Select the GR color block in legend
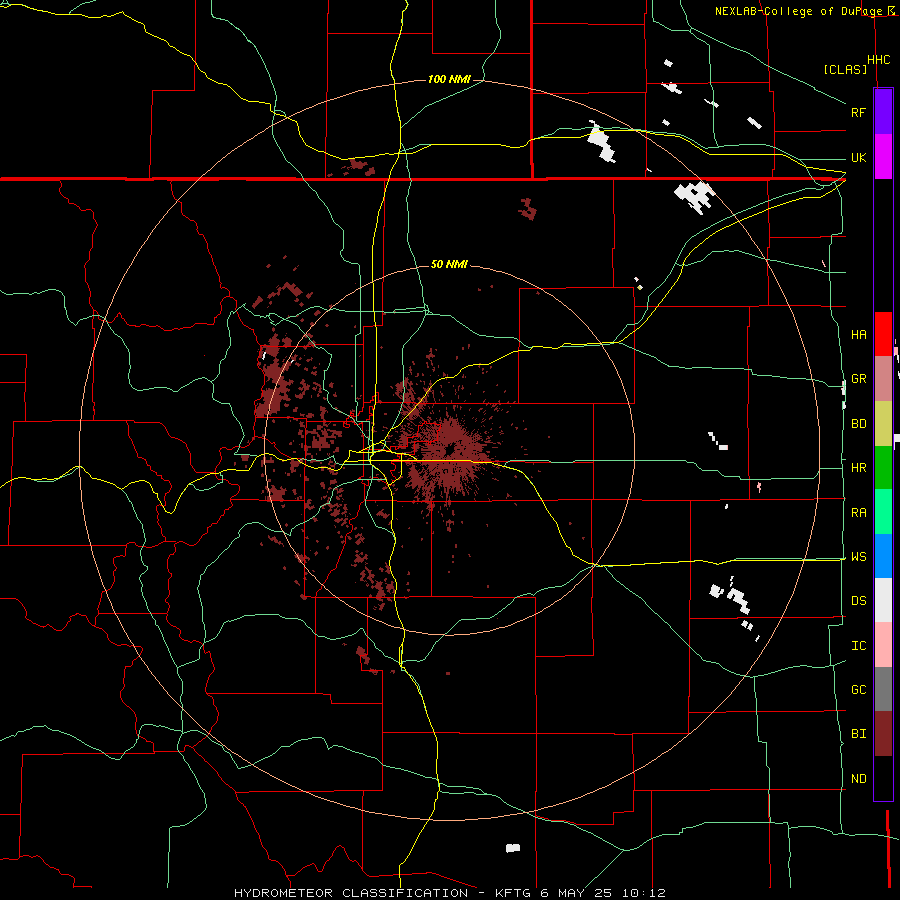Viewport: 900px width, 900px height. (883, 379)
